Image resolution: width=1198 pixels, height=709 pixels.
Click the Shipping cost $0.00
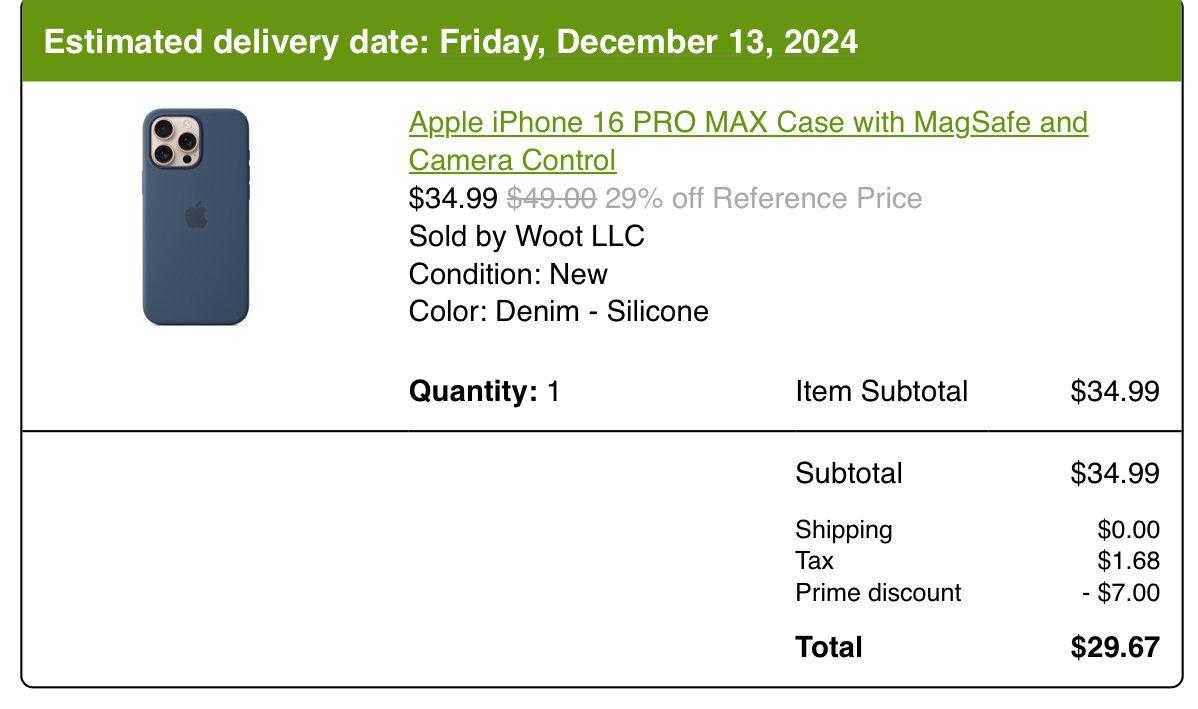(1128, 530)
